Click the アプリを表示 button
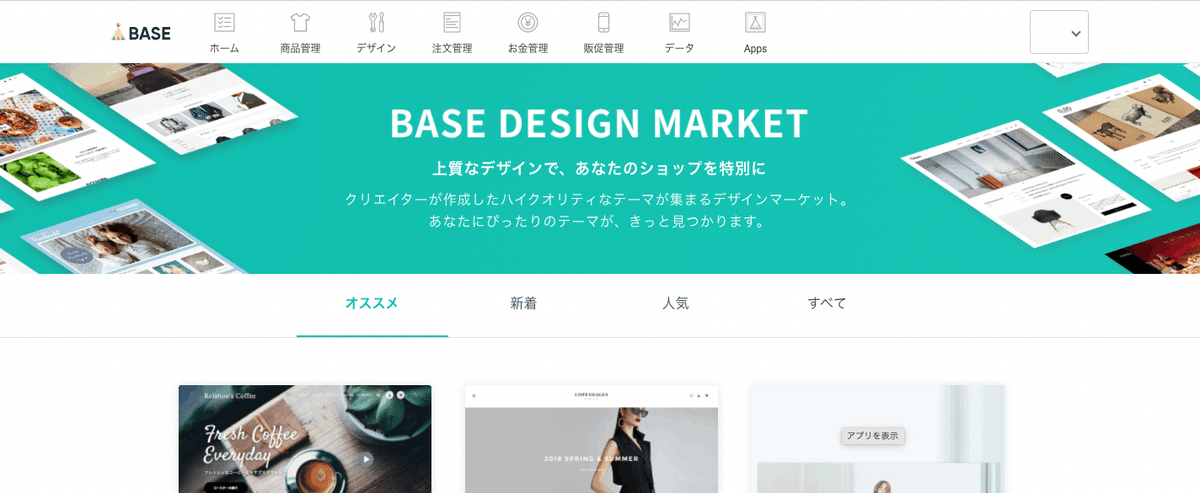This screenshot has height=493, width=1200. pyautogui.click(x=873, y=436)
